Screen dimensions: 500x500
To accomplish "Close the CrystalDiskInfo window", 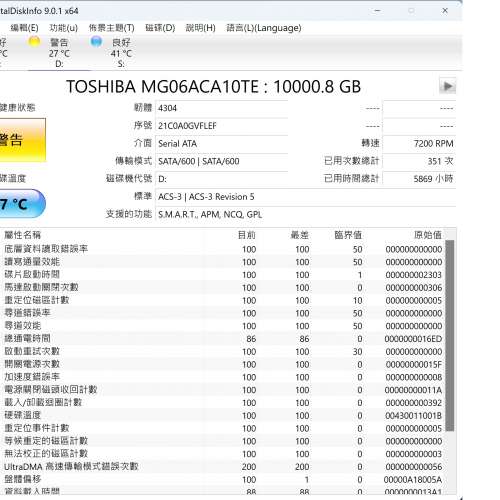I will point(445,11).
